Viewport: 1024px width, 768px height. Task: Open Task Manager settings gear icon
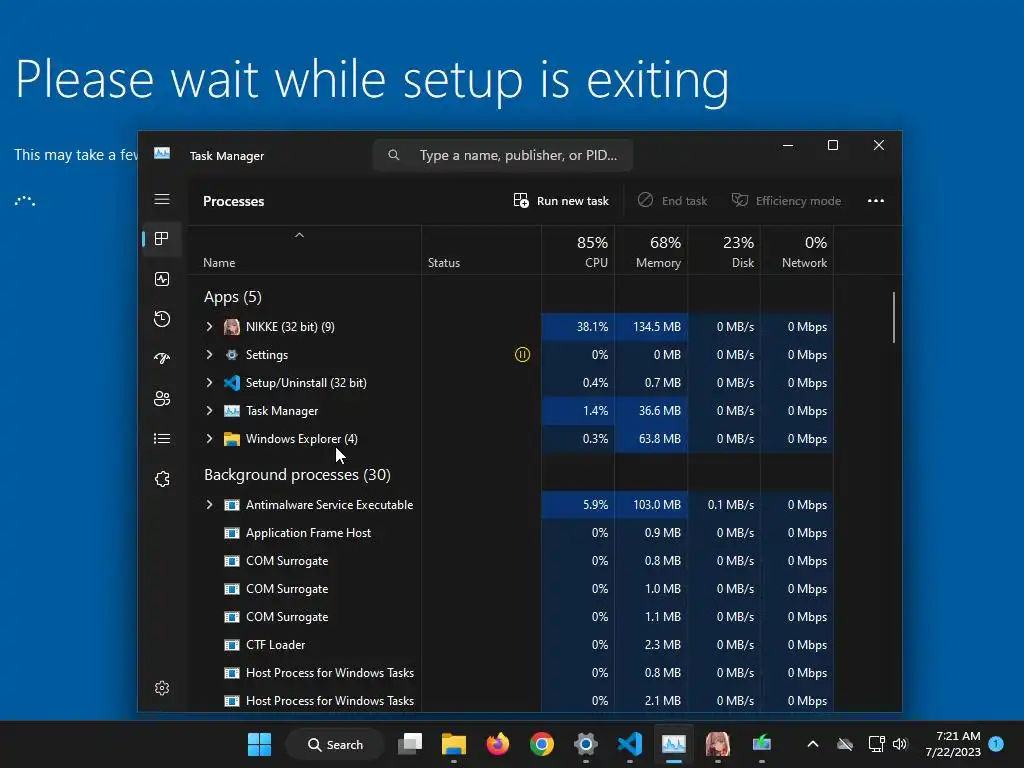(x=162, y=688)
